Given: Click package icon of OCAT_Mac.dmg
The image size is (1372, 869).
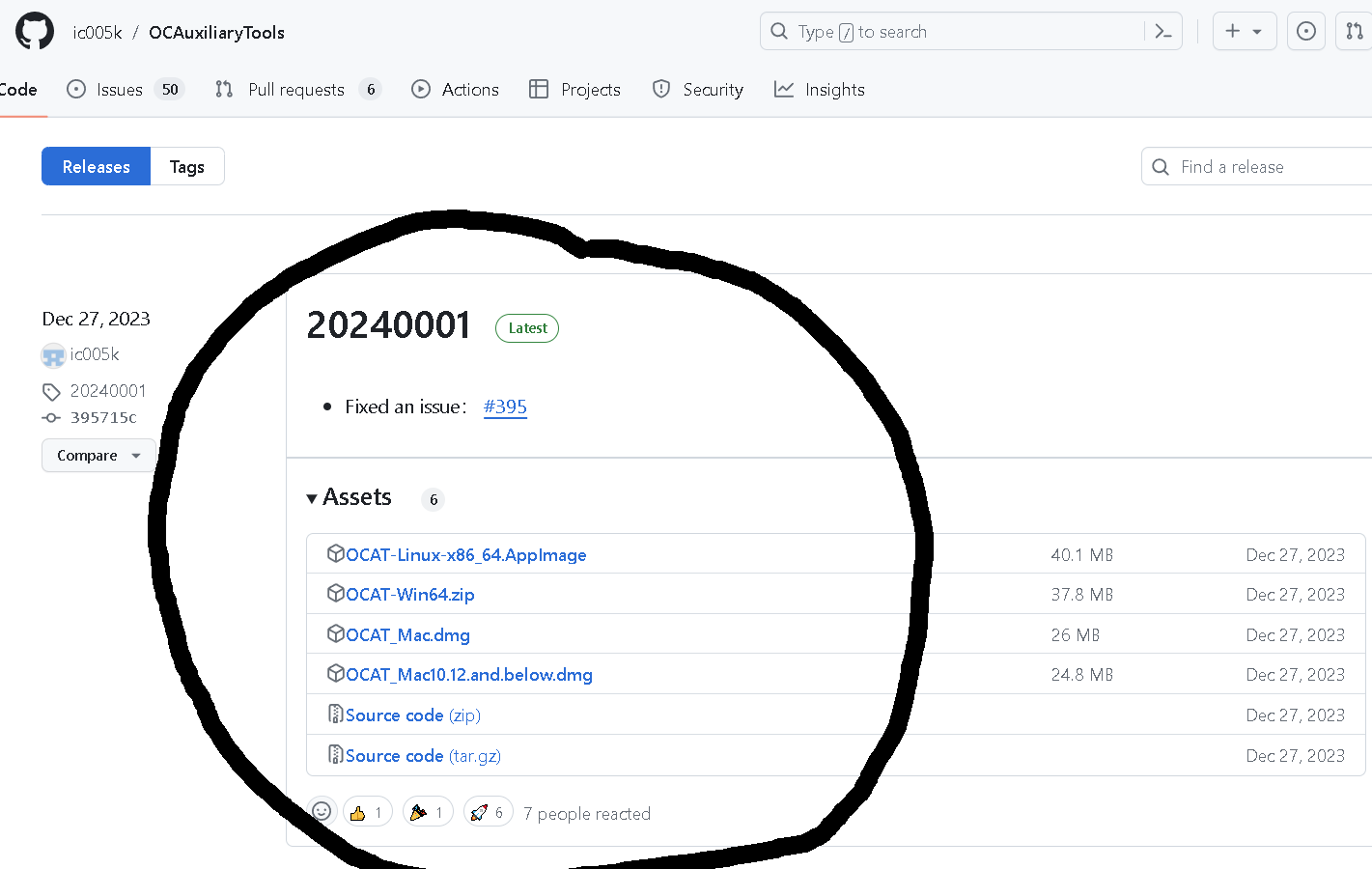Looking at the screenshot, I should (336, 633).
